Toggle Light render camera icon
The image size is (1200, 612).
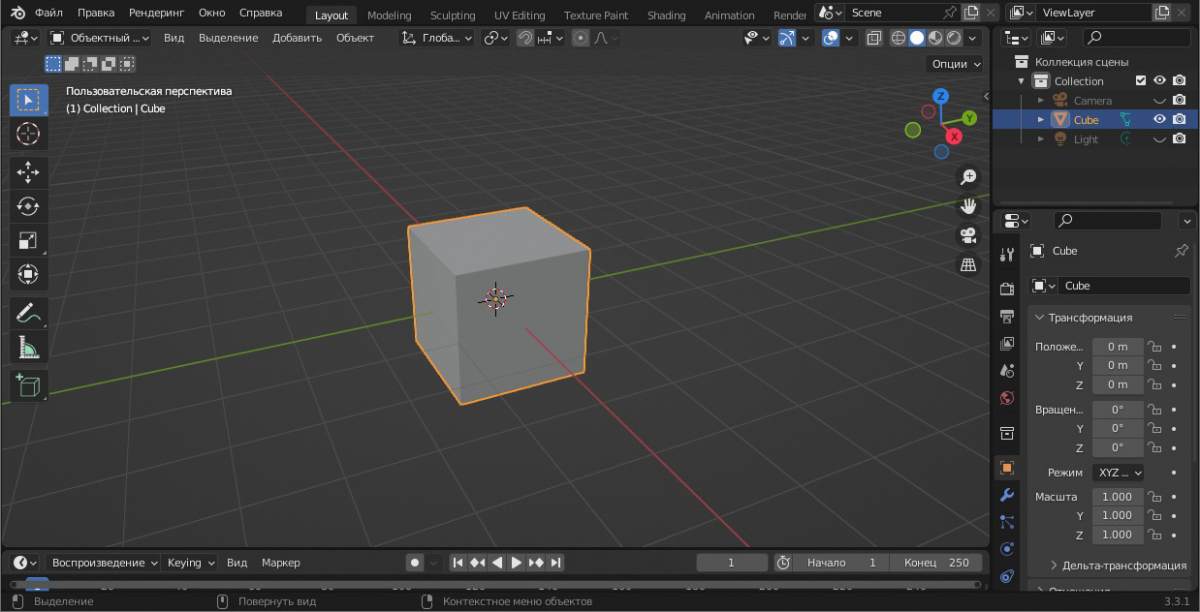[x=1180, y=139]
